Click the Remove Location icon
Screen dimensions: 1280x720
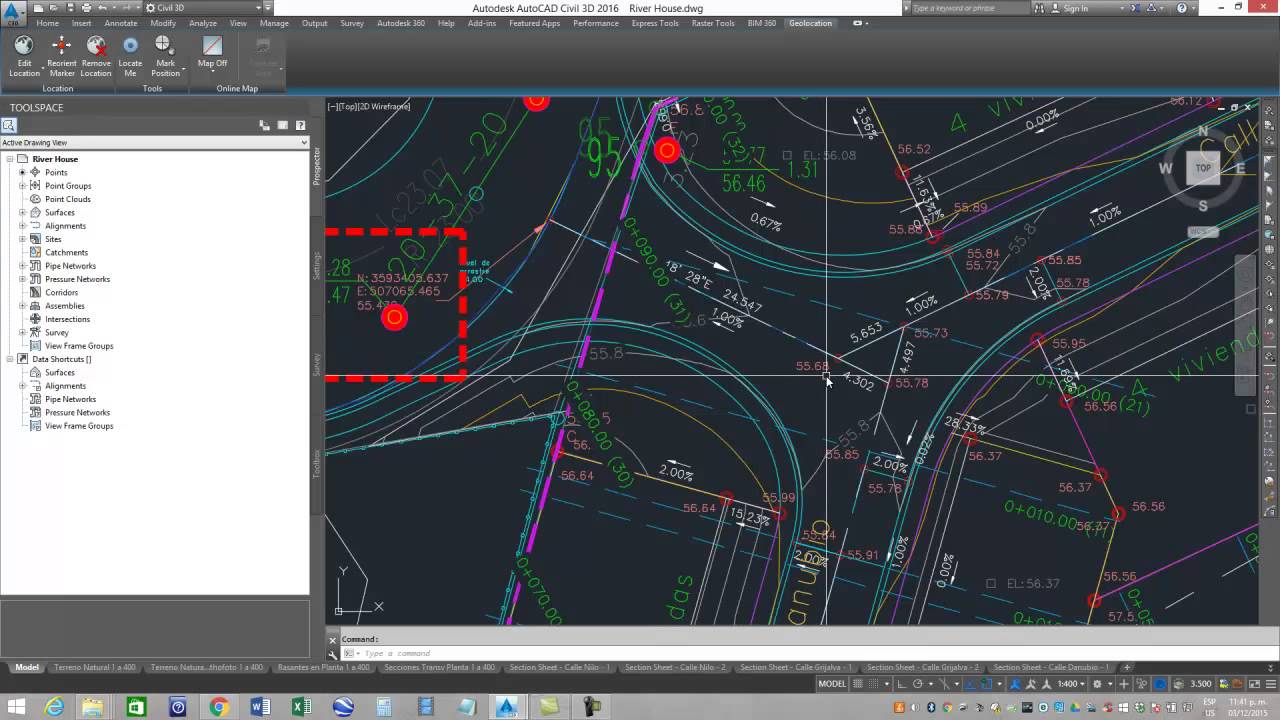[96, 46]
